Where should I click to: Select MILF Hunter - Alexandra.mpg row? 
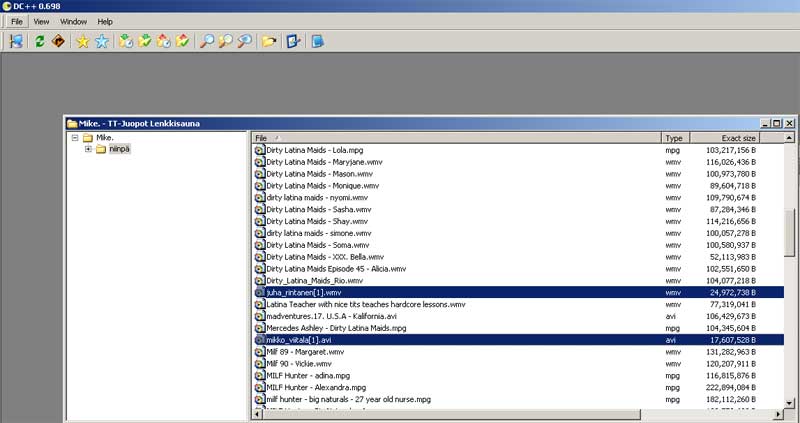(518, 387)
